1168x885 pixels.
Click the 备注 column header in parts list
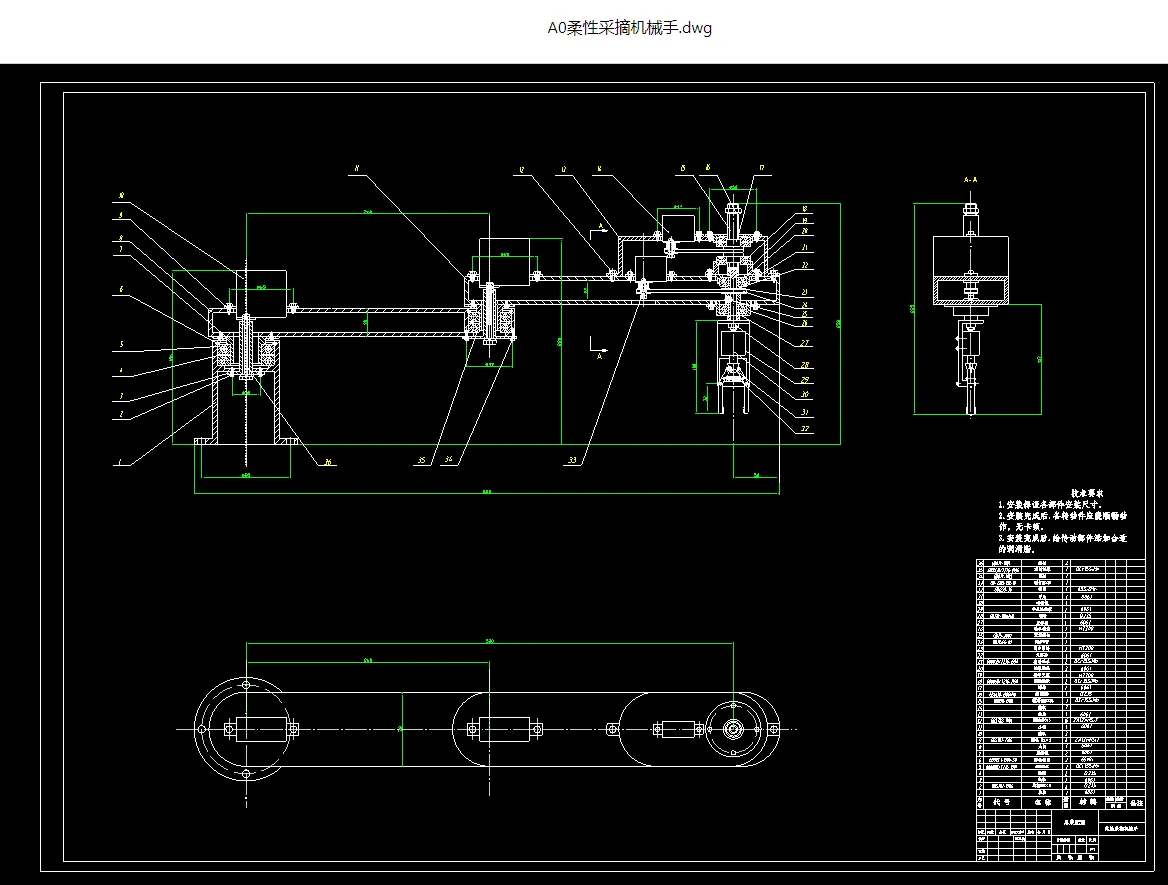point(1136,803)
